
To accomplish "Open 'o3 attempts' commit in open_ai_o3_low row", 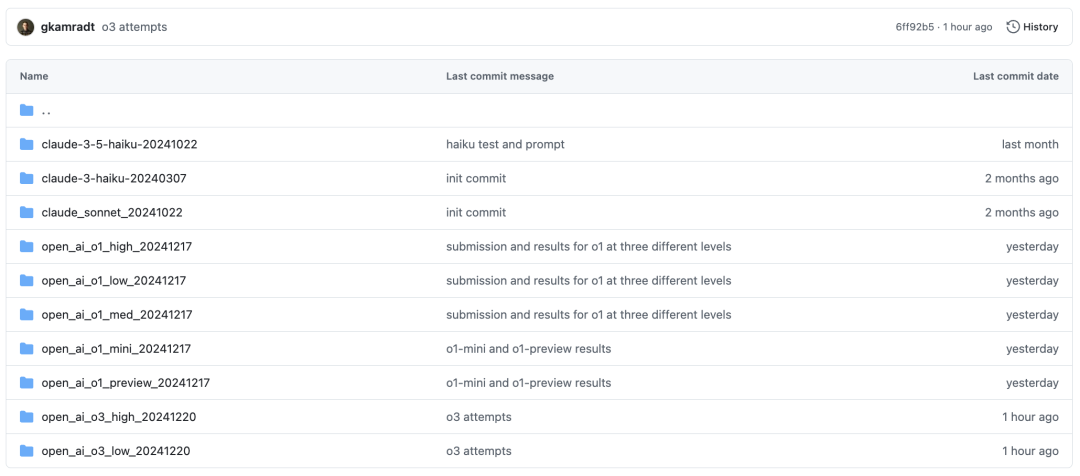I will (x=479, y=451).
